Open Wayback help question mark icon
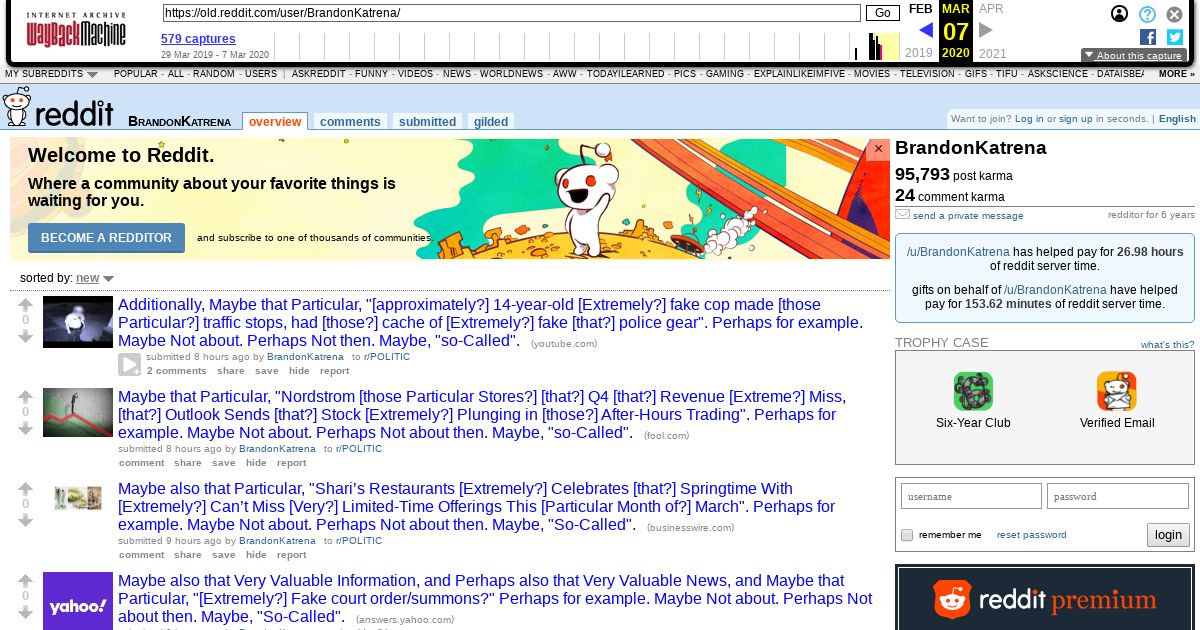Screen dimensions: 1200x630 (x=1147, y=14)
